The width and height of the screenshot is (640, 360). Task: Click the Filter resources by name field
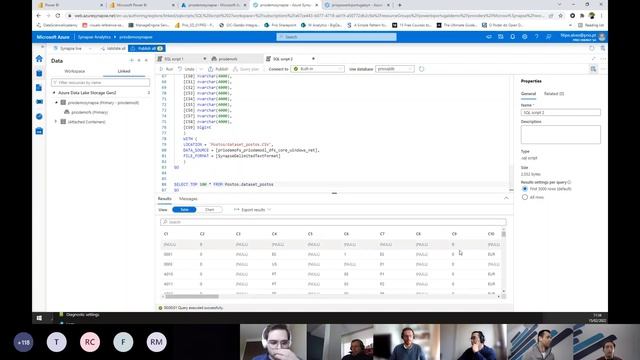[x=100, y=82]
